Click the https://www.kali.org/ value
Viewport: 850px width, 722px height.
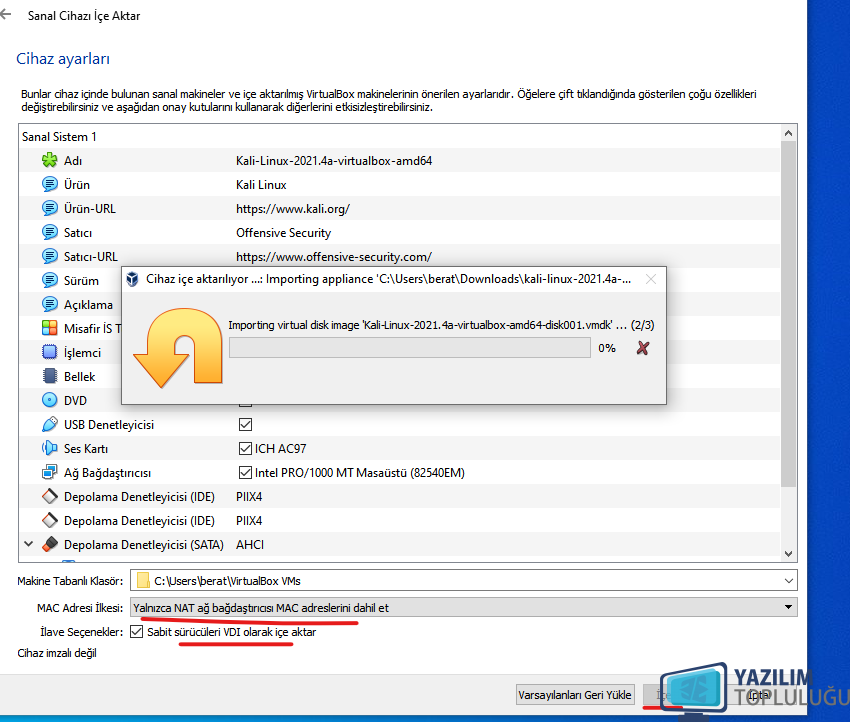pos(293,209)
